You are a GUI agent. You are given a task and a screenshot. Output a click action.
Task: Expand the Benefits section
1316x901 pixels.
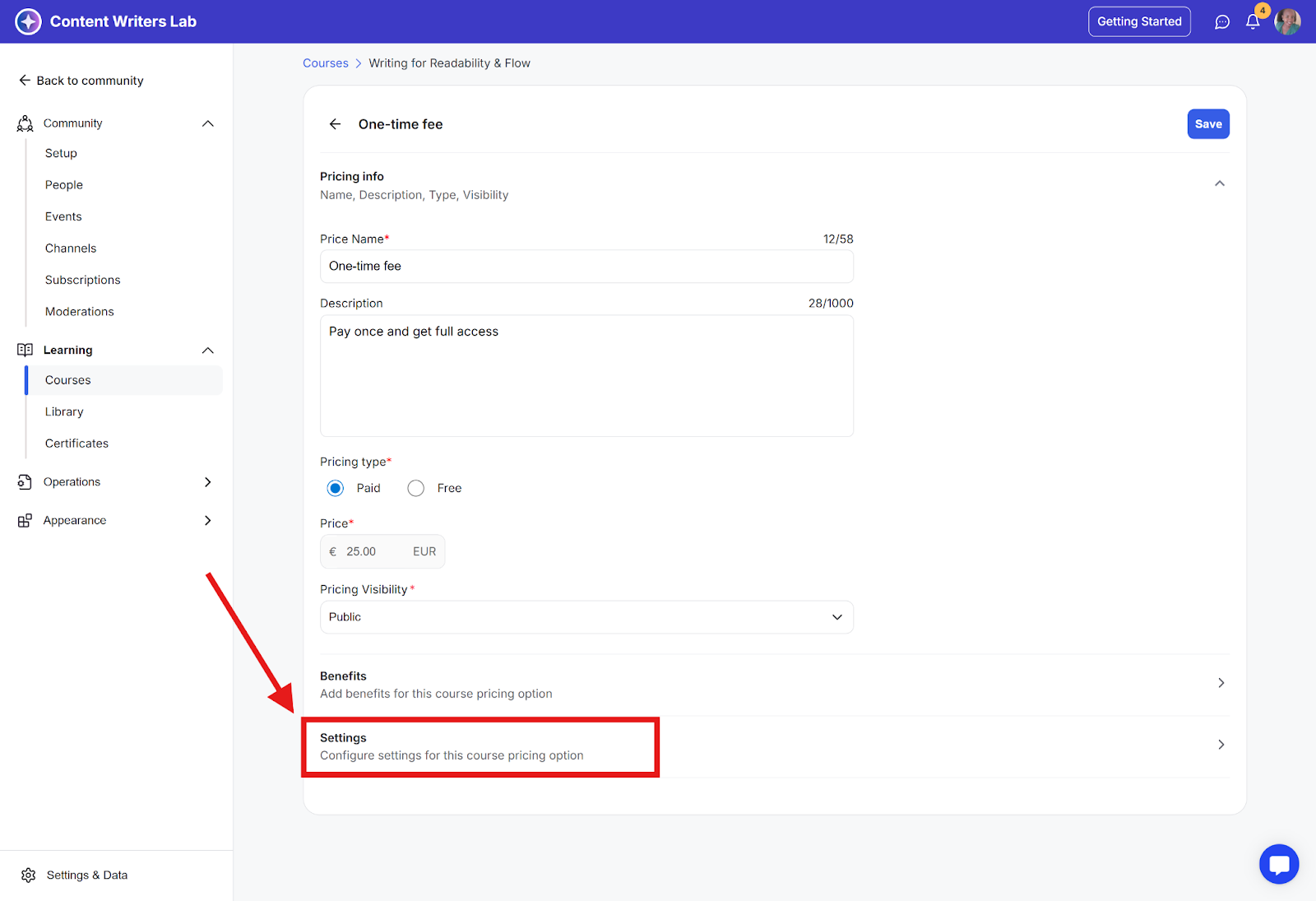tap(1221, 683)
